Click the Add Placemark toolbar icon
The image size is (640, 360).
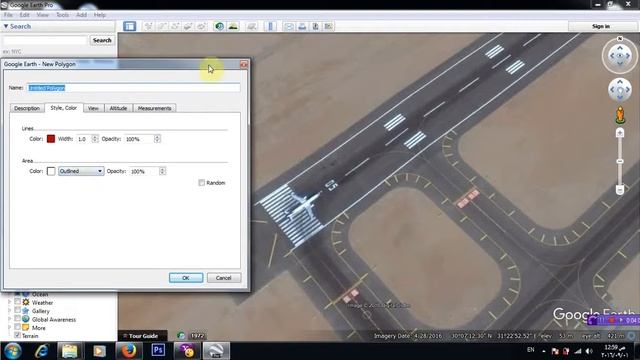pos(149,26)
